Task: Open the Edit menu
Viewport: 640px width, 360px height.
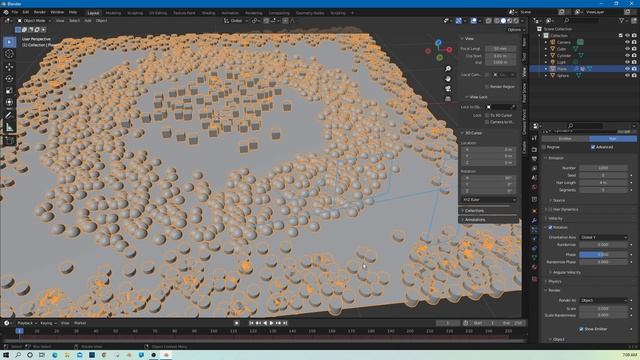Action: [26, 12]
